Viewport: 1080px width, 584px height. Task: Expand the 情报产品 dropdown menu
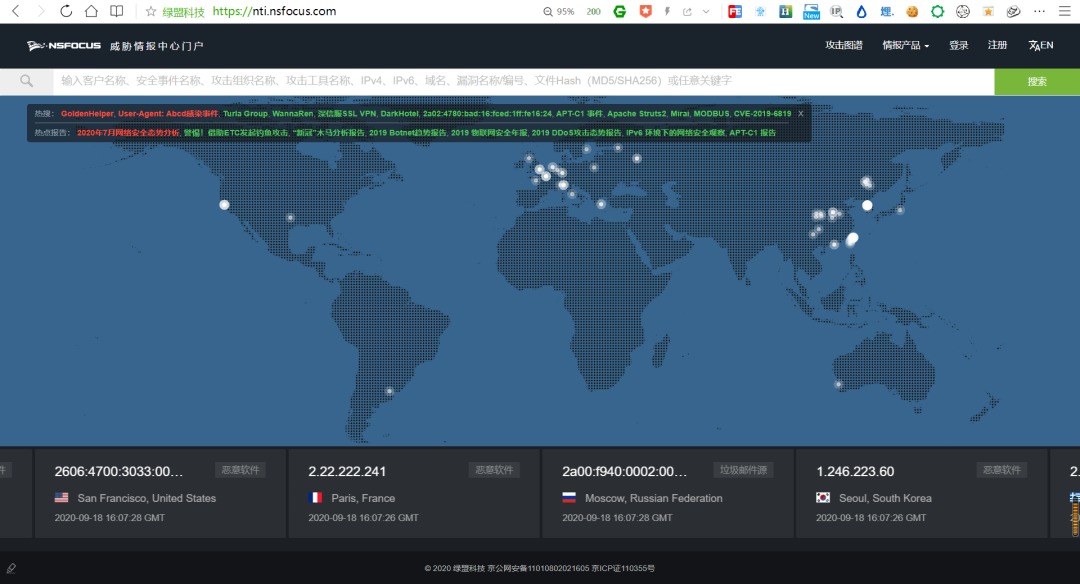click(x=906, y=45)
